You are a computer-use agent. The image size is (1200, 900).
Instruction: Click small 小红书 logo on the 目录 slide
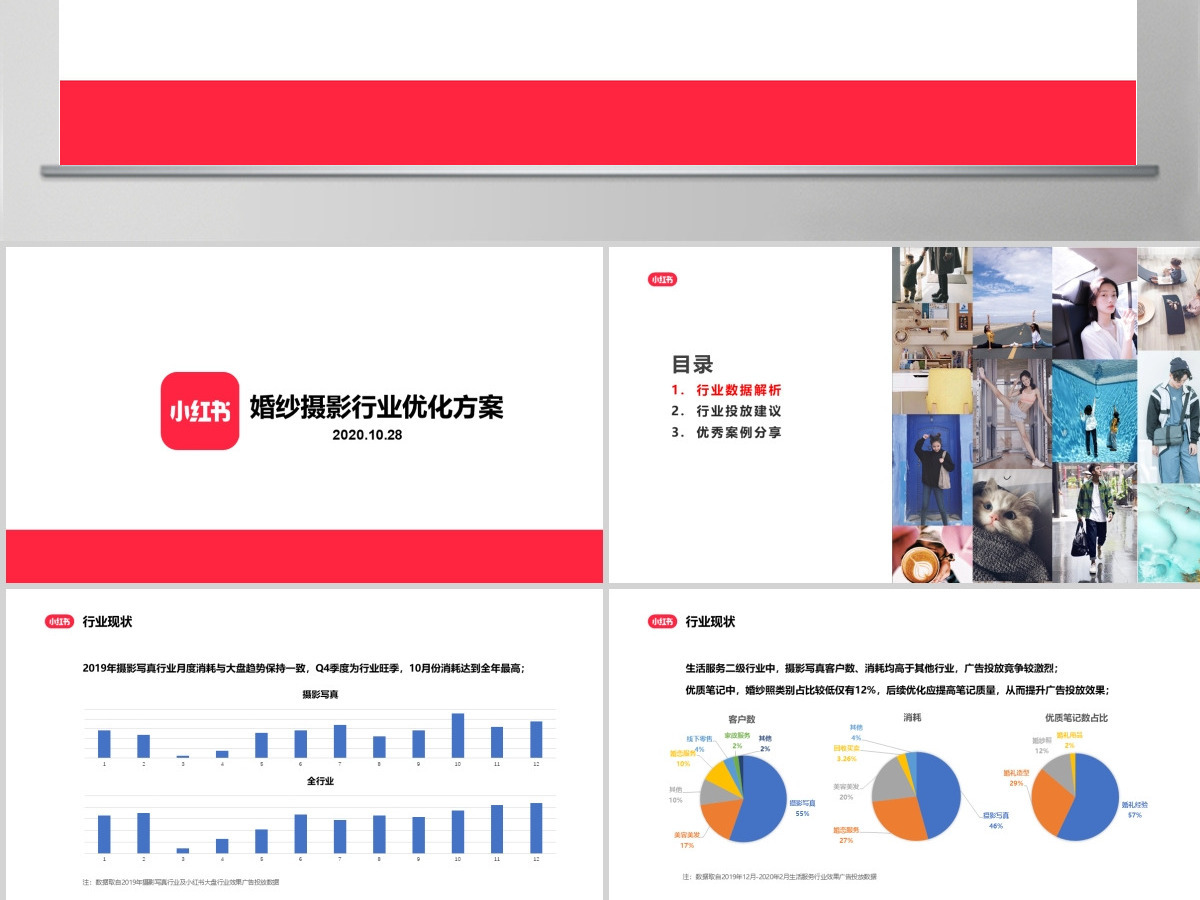tap(662, 280)
